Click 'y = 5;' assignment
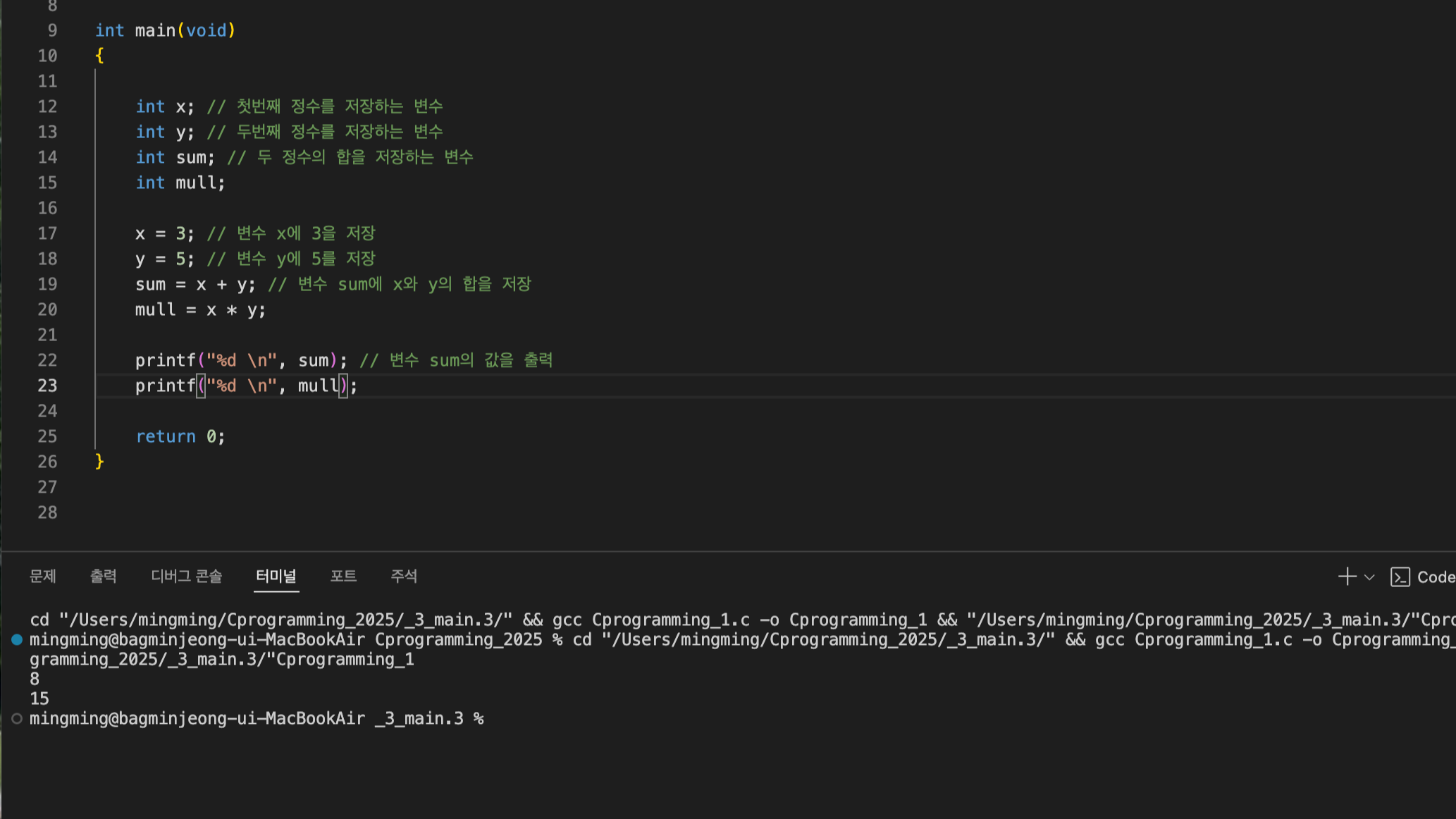The width and height of the screenshot is (1456, 819). point(165,259)
